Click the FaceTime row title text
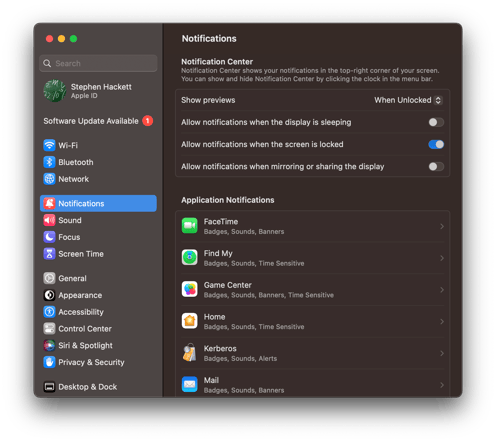Screen dimensions: 496x442 221,221
